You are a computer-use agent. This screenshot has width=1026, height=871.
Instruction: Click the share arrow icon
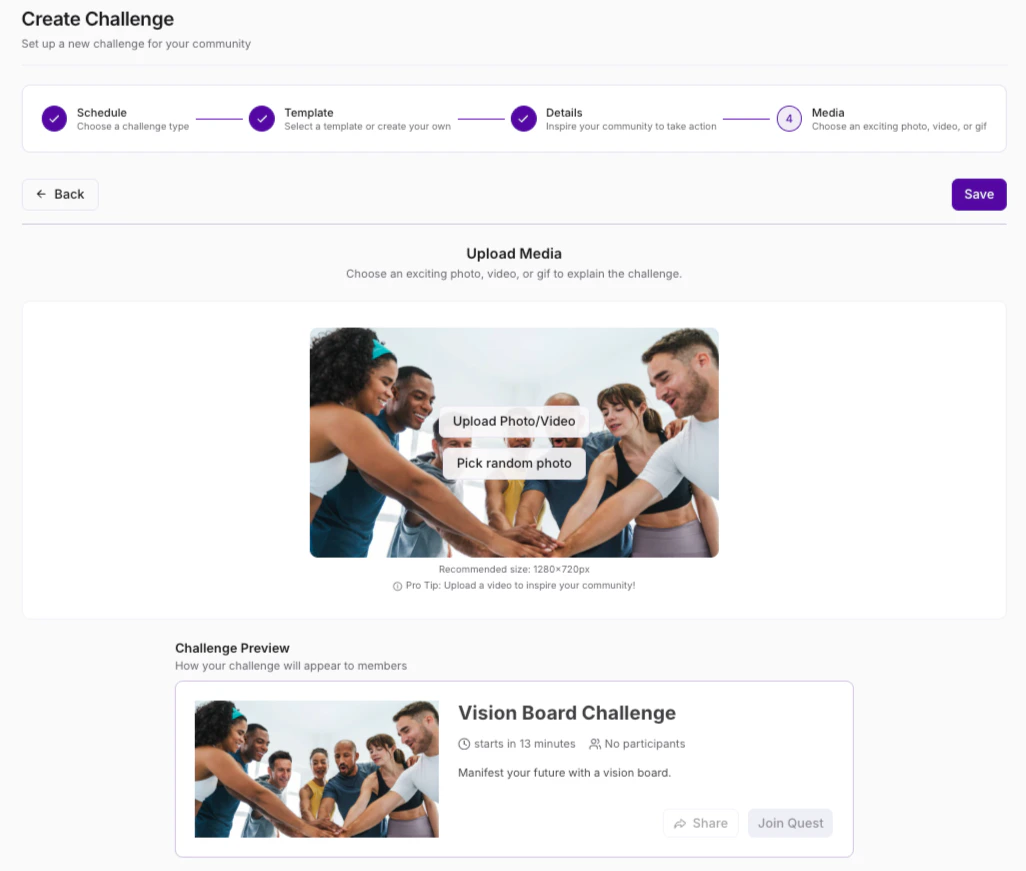[680, 824]
